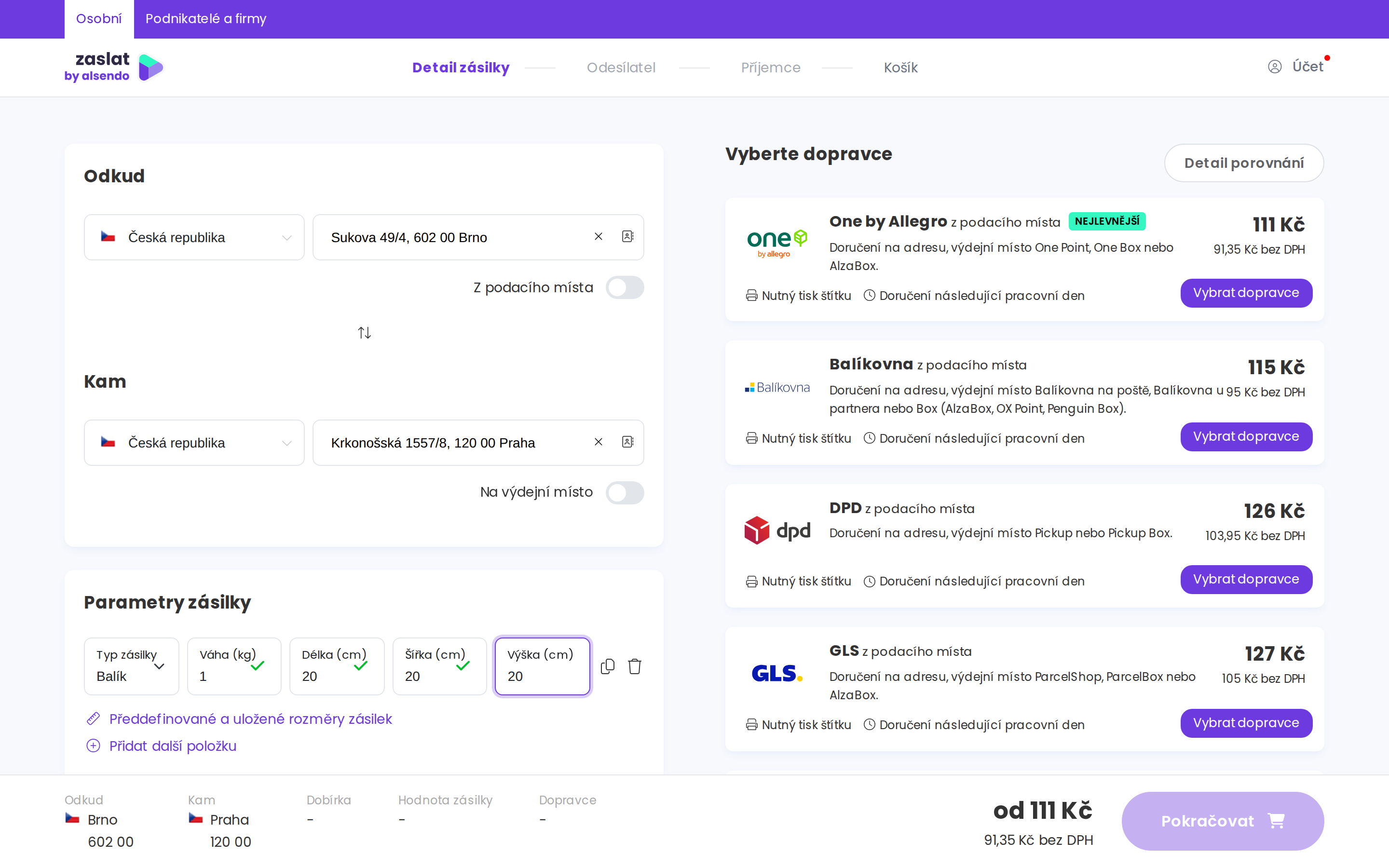Enable the Na výdejní místo switch

pyautogui.click(x=625, y=492)
